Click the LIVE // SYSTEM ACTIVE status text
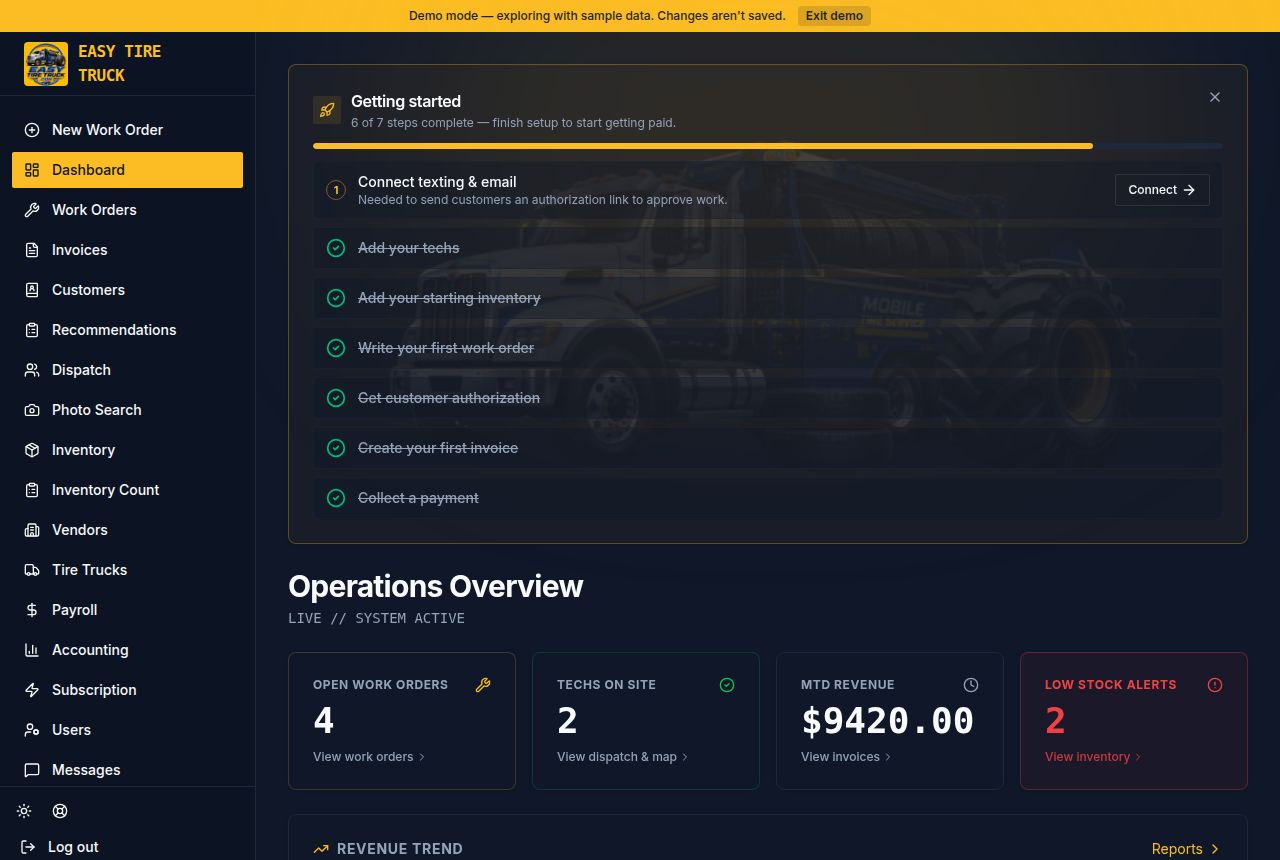 [376, 618]
